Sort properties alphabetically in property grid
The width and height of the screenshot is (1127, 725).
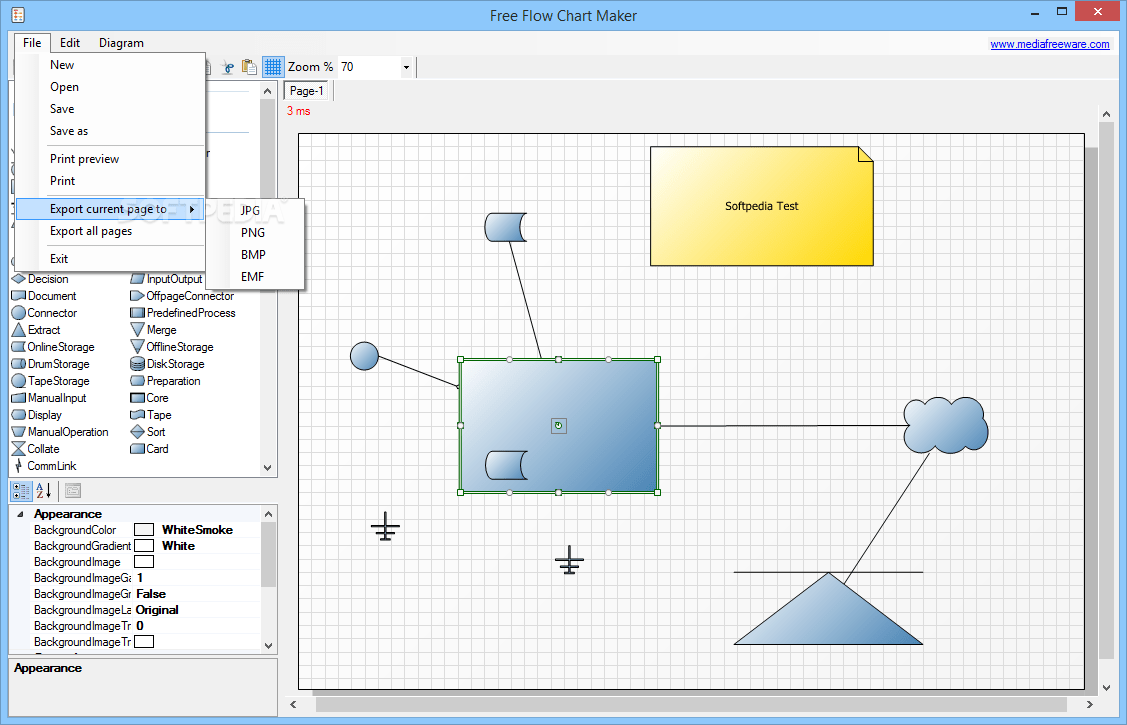(x=41, y=490)
